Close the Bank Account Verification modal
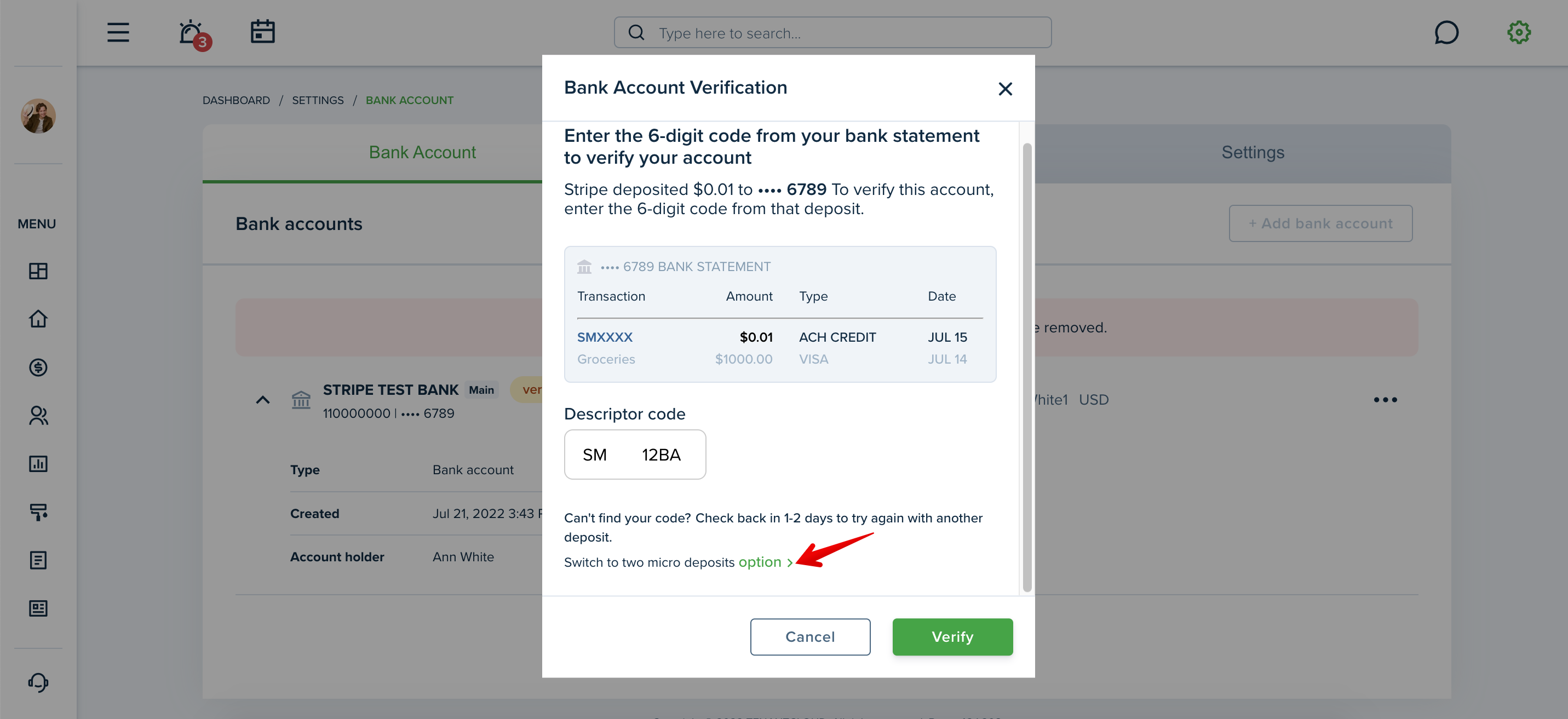The width and height of the screenshot is (1568, 719). coord(1005,88)
